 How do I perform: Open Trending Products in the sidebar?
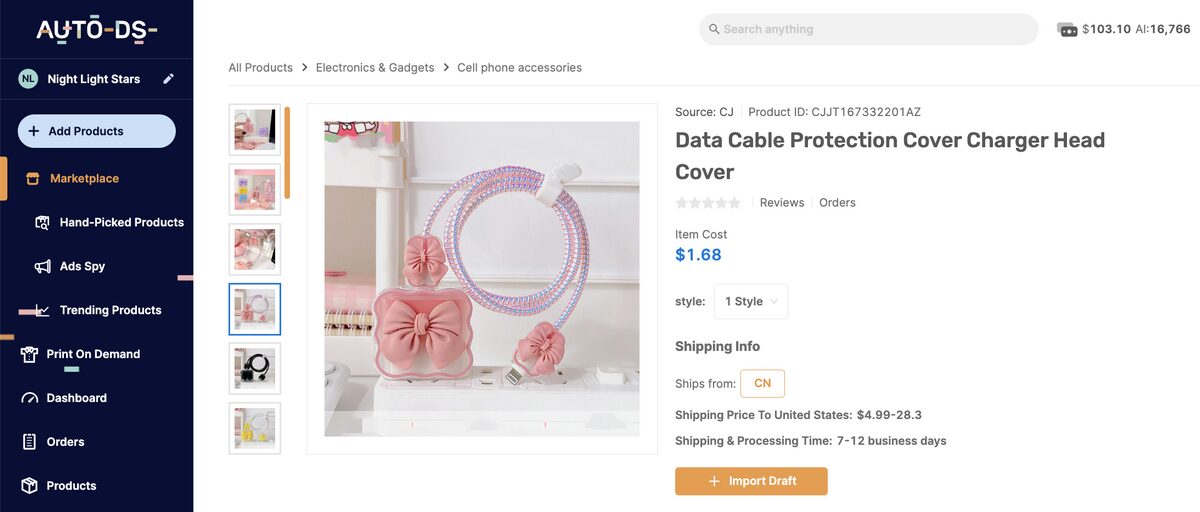coord(110,310)
